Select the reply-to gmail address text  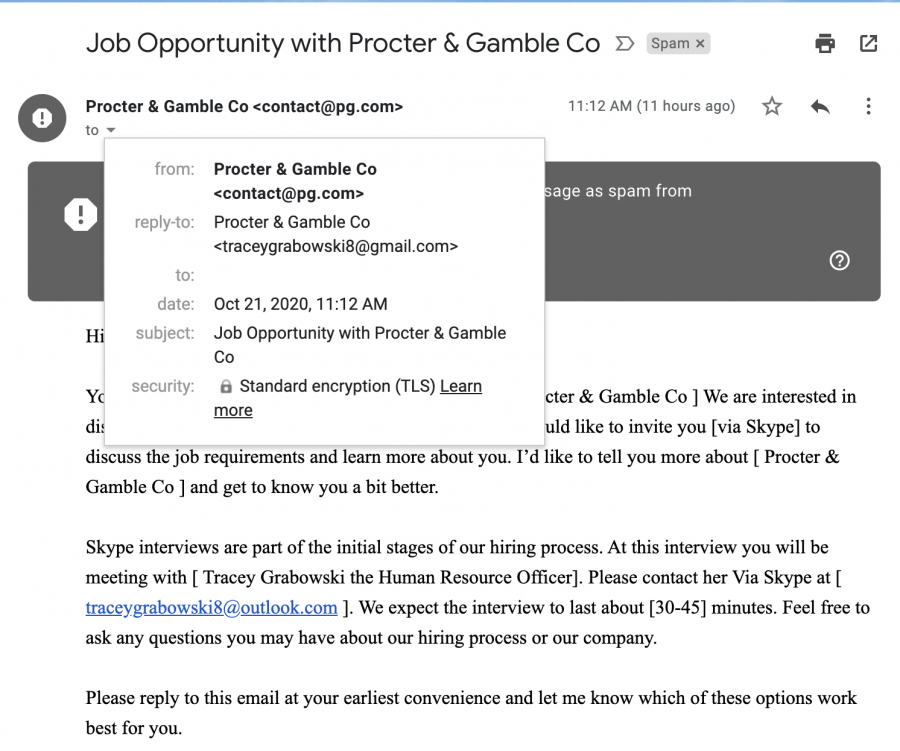pyautogui.click(x=336, y=246)
